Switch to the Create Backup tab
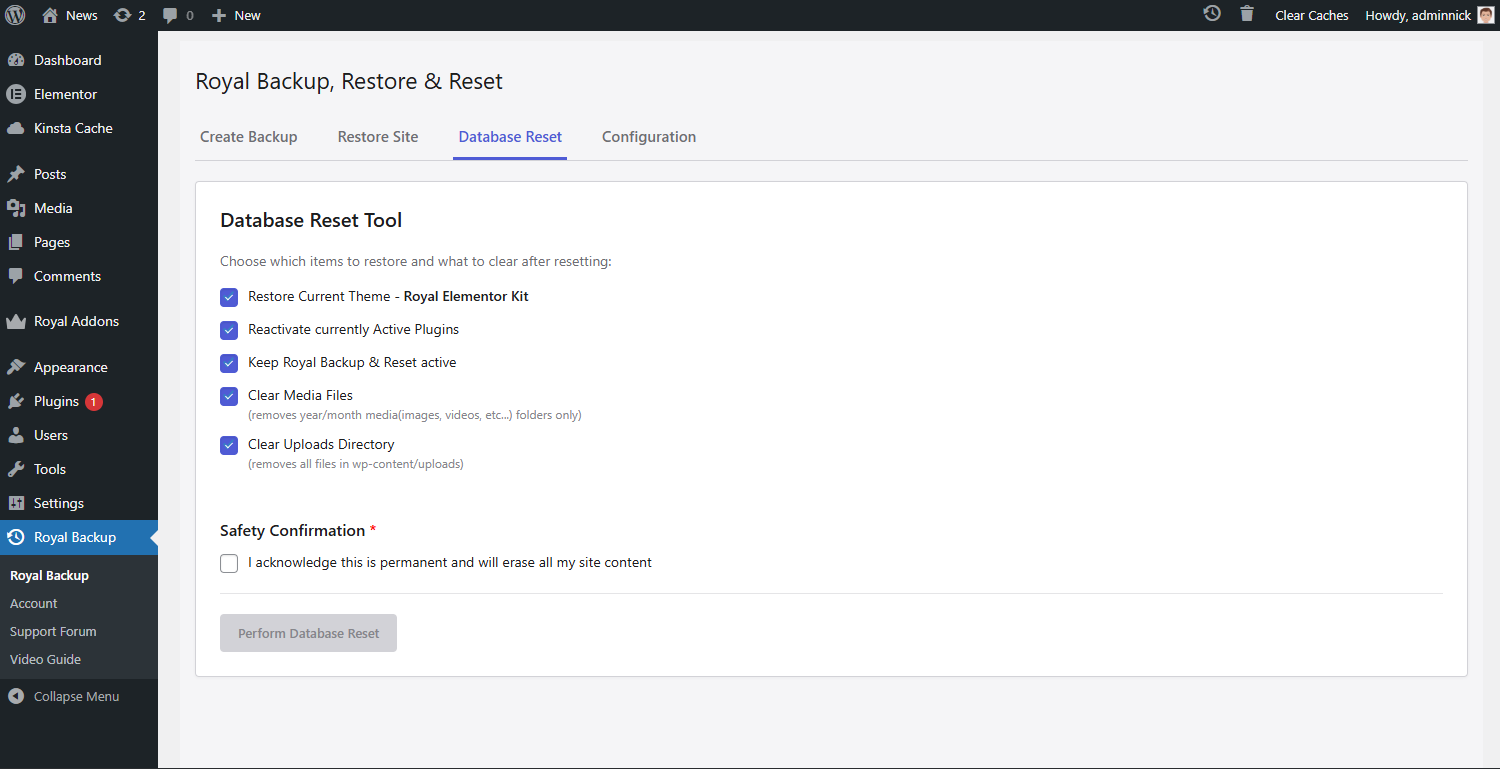Viewport: 1500px width, 769px height. [x=248, y=137]
